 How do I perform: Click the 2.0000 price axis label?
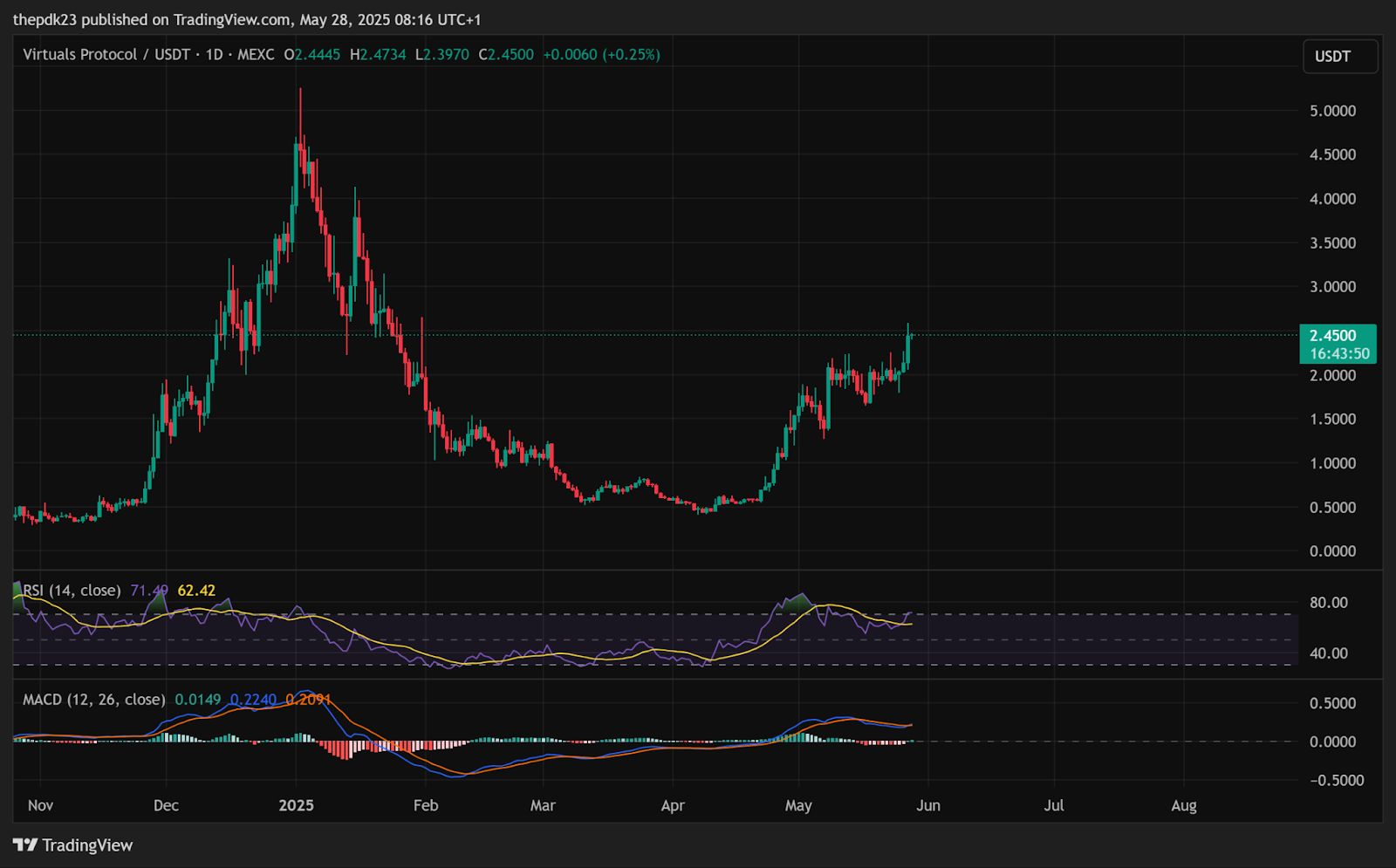pyautogui.click(x=1332, y=375)
